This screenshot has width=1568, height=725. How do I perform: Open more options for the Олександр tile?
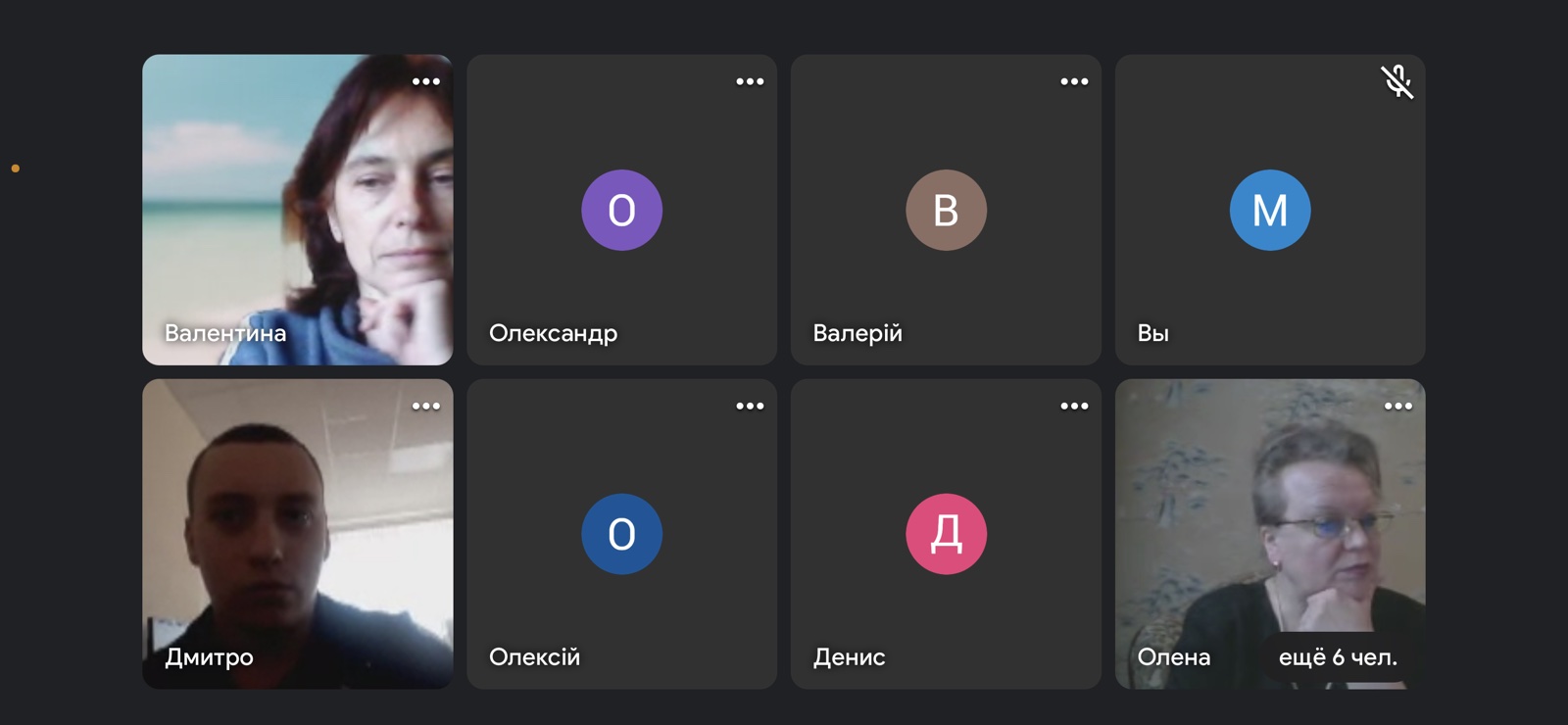[750, 81]
